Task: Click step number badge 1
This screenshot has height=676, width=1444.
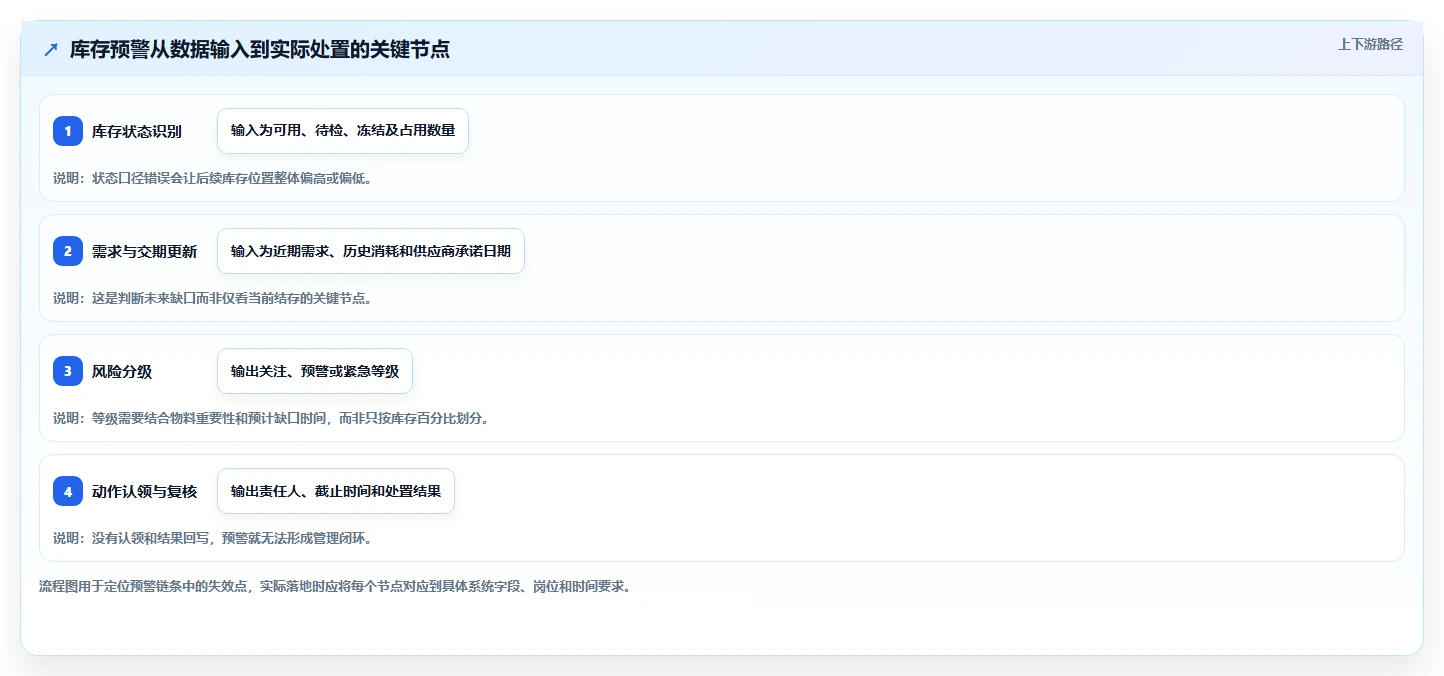Action: point(68,131)
